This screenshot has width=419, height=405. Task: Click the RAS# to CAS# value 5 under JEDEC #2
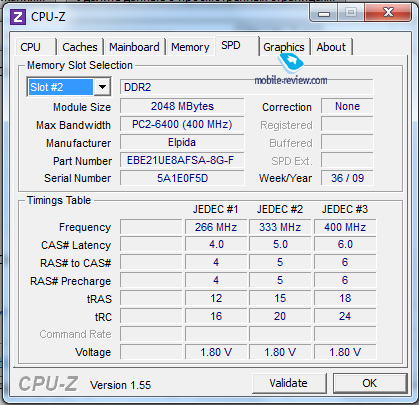[280, 262]
